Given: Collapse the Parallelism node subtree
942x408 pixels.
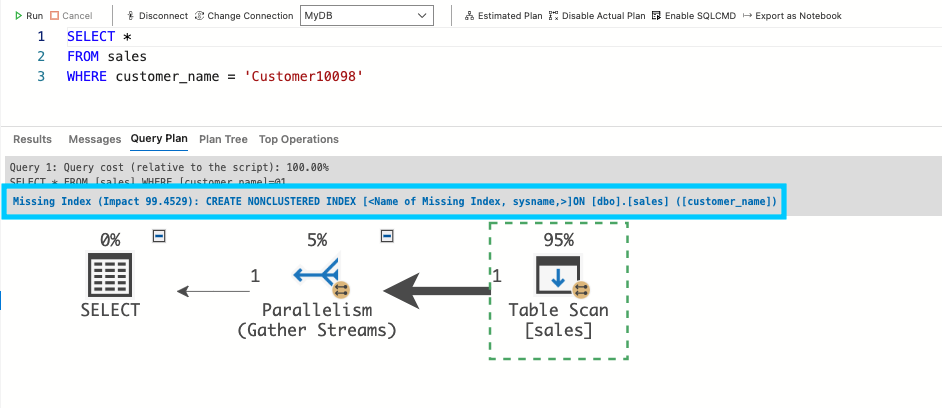Looking at the screenshot, I should pyautogui.click(x=388, y=236).
